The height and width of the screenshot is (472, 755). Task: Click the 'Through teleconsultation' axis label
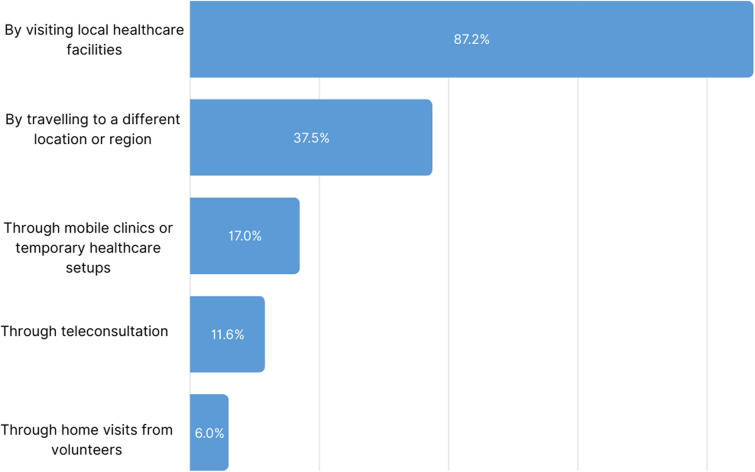[x=84, y=331]
